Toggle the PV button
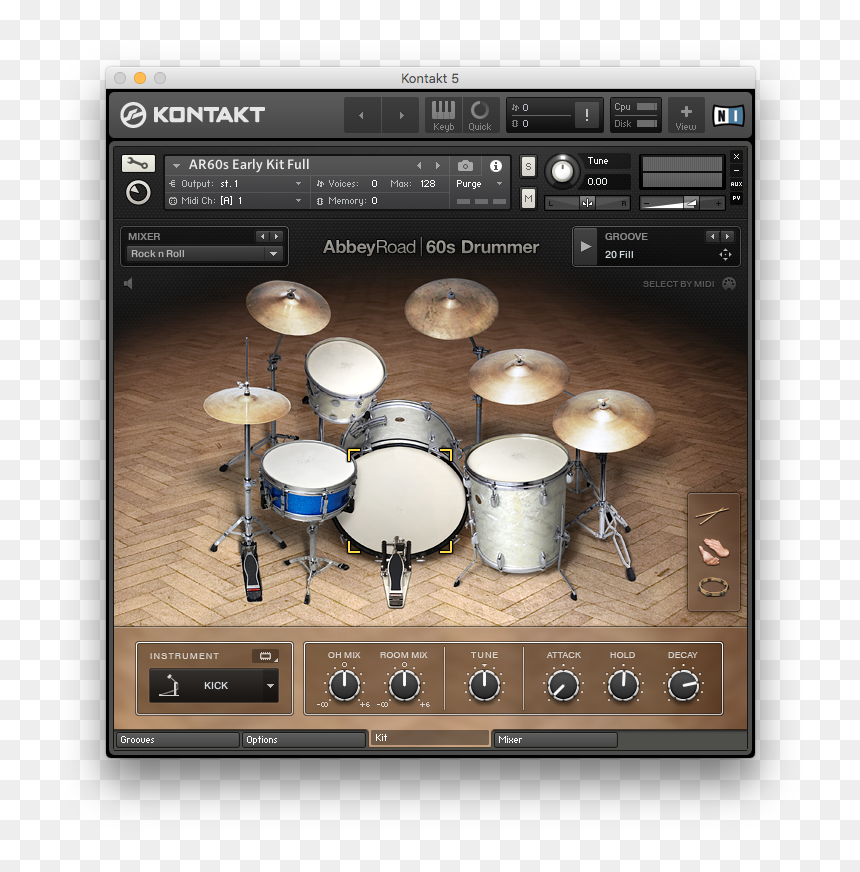Image resolution: width=860 pixels, height=872 pixels. click(x=736, y=198)
